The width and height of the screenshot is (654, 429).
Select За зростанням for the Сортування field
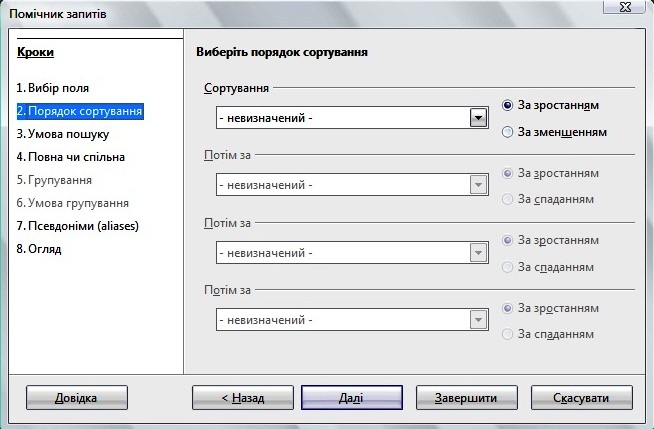pyautogui.click(x=509, y=105)
